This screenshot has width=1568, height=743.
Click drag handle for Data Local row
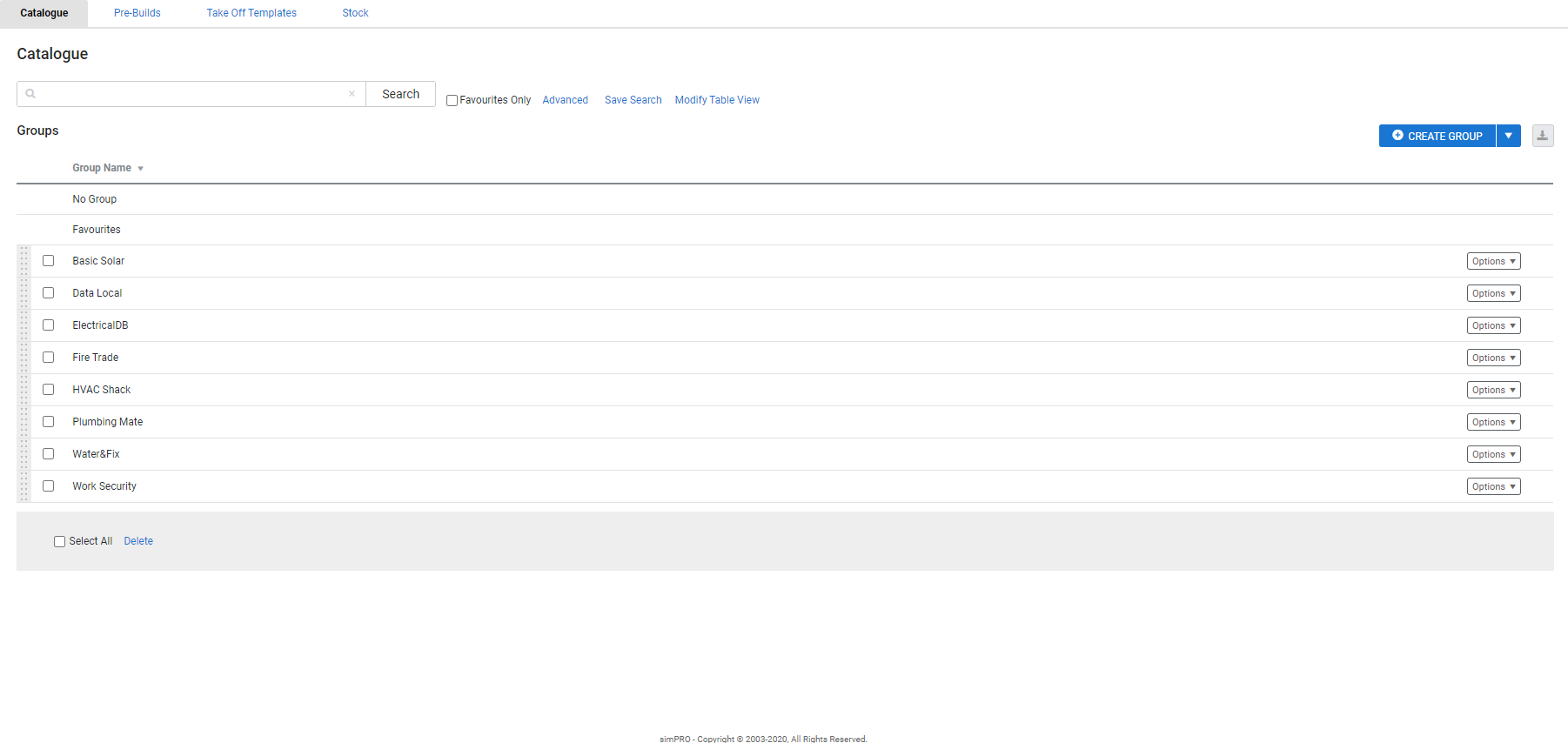[24, 293]
